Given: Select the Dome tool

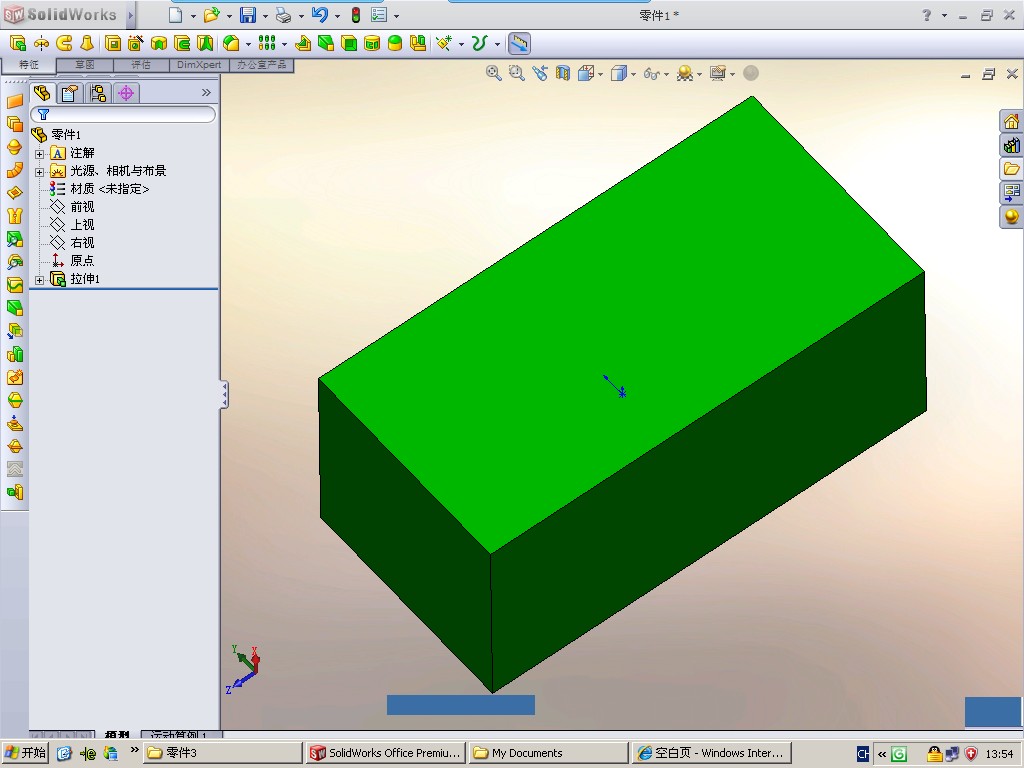Looking at the screenshot, I should pos(395,44).
